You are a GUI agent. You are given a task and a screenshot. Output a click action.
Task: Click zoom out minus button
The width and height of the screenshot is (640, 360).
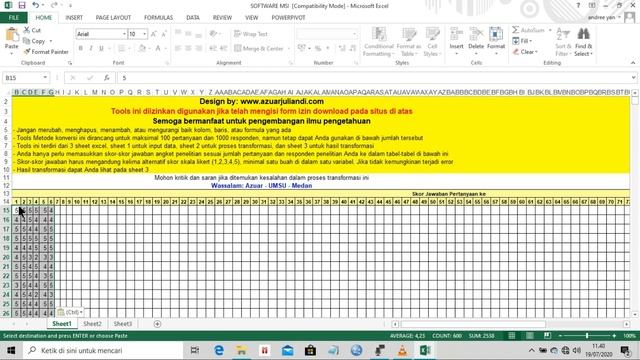(x=560, y=336)
